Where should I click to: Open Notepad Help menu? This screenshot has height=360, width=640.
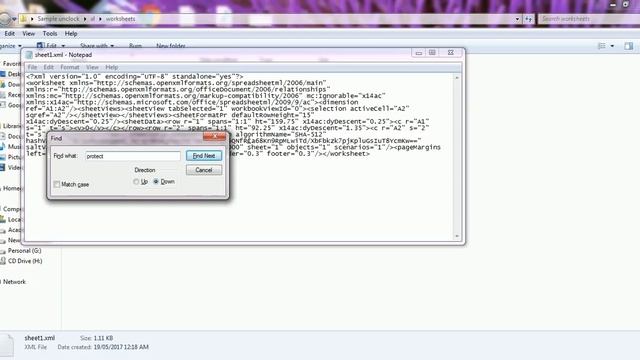(x=111, y=67)
